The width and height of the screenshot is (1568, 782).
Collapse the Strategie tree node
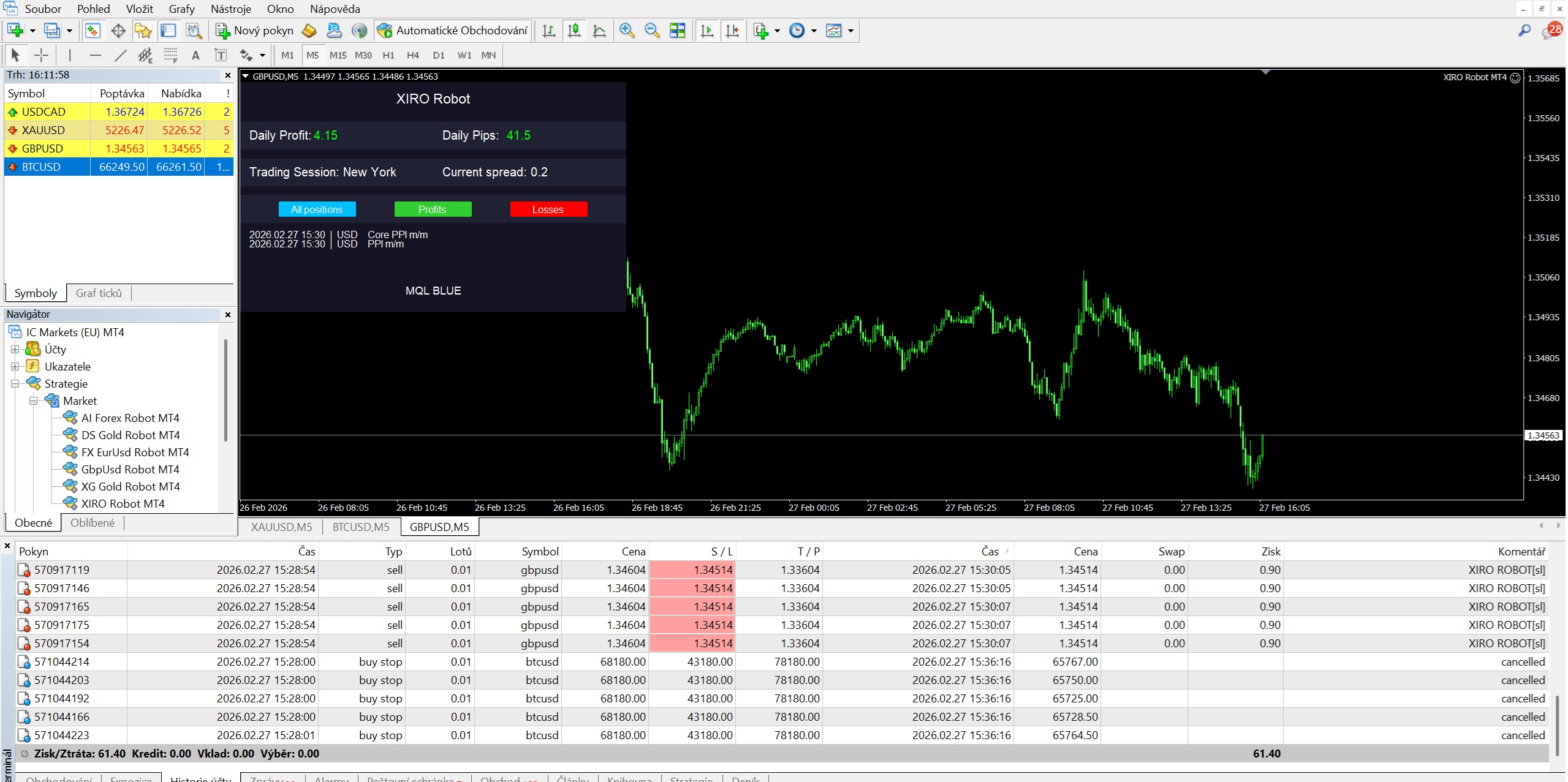[x=15, y=384]
